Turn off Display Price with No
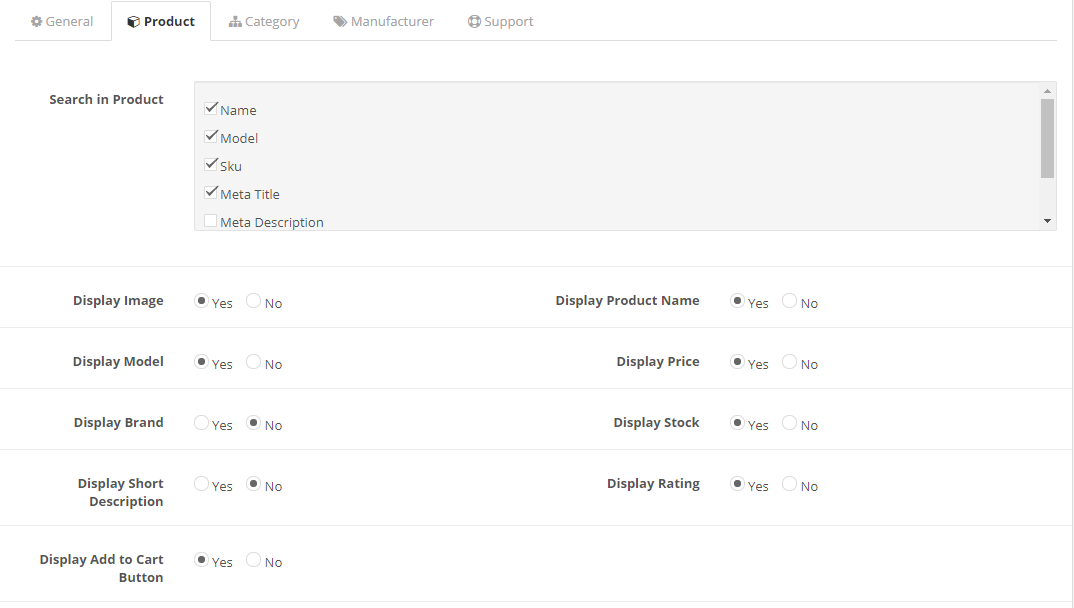1074x608 pixels. pos(790,362)
